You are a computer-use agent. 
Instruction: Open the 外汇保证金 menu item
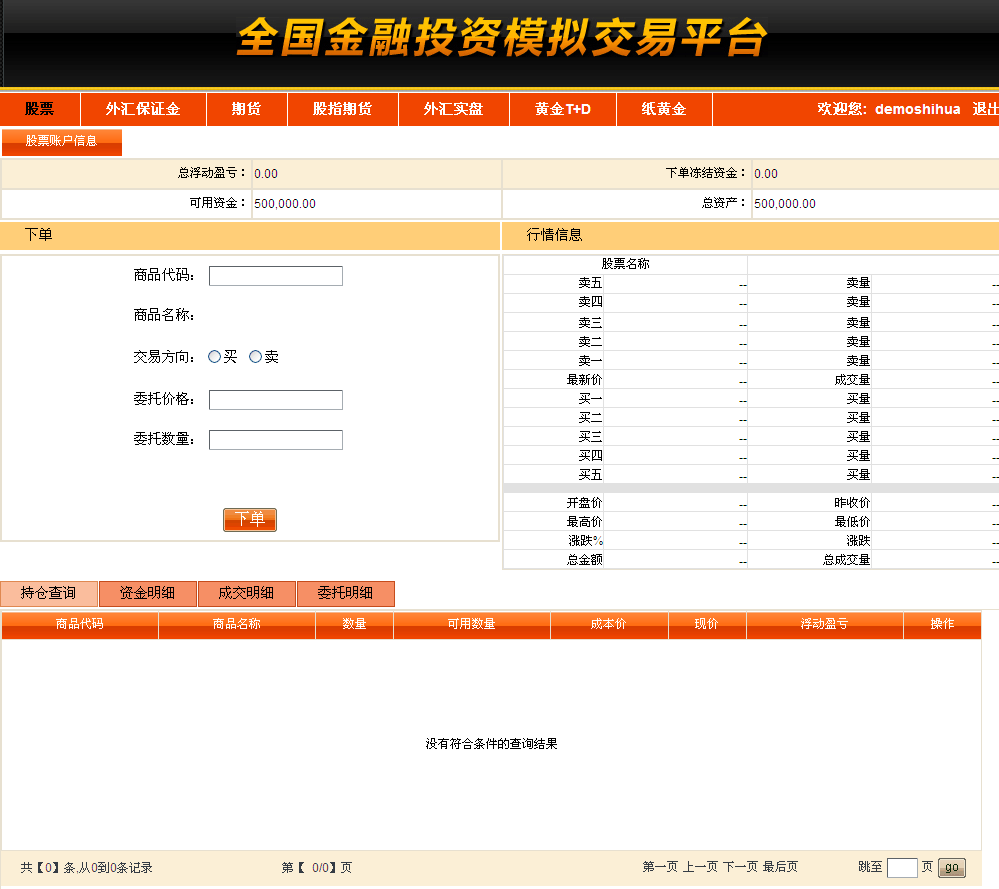[143, 109]
